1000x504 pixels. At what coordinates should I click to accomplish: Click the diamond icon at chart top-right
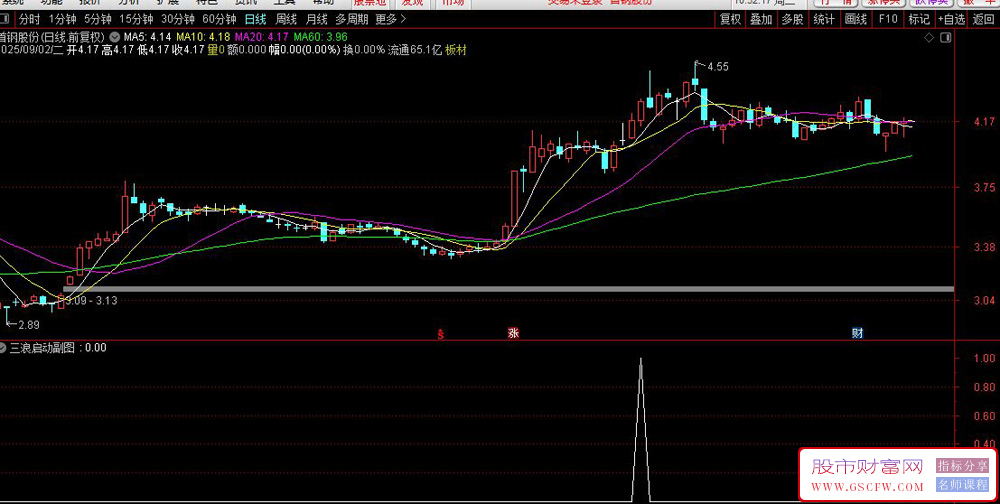(929, 38)
